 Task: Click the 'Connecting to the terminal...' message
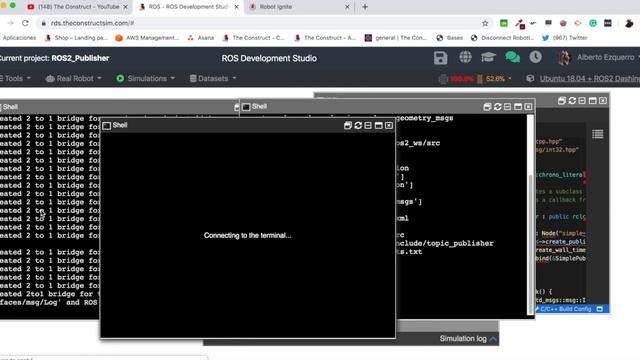247,236
